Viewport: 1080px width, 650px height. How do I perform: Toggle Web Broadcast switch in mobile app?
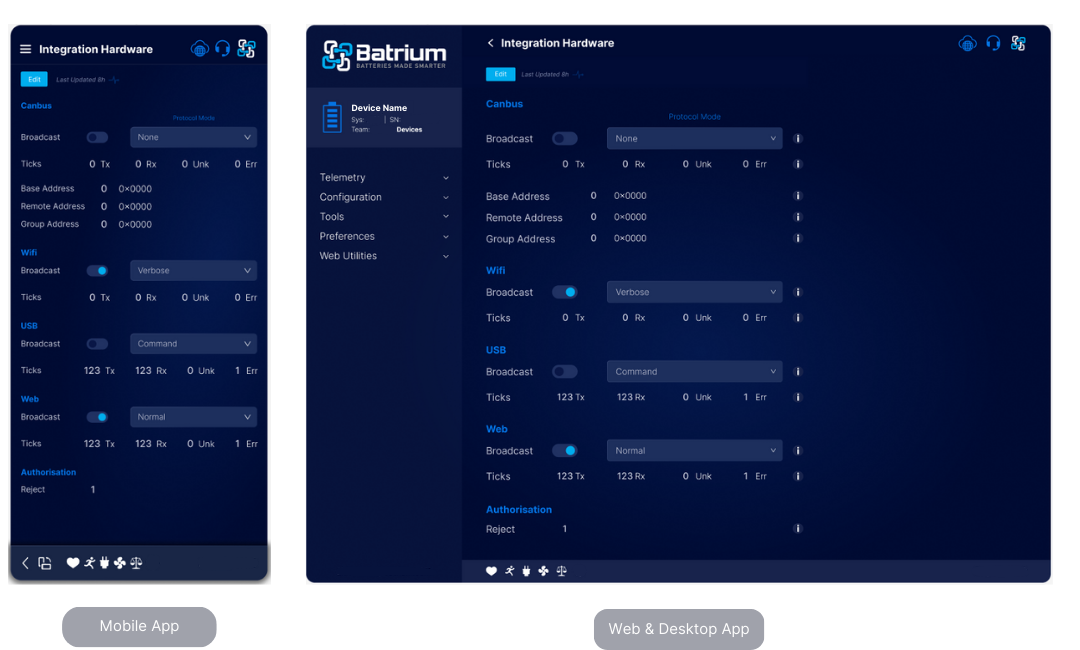[x=97, y=417]
